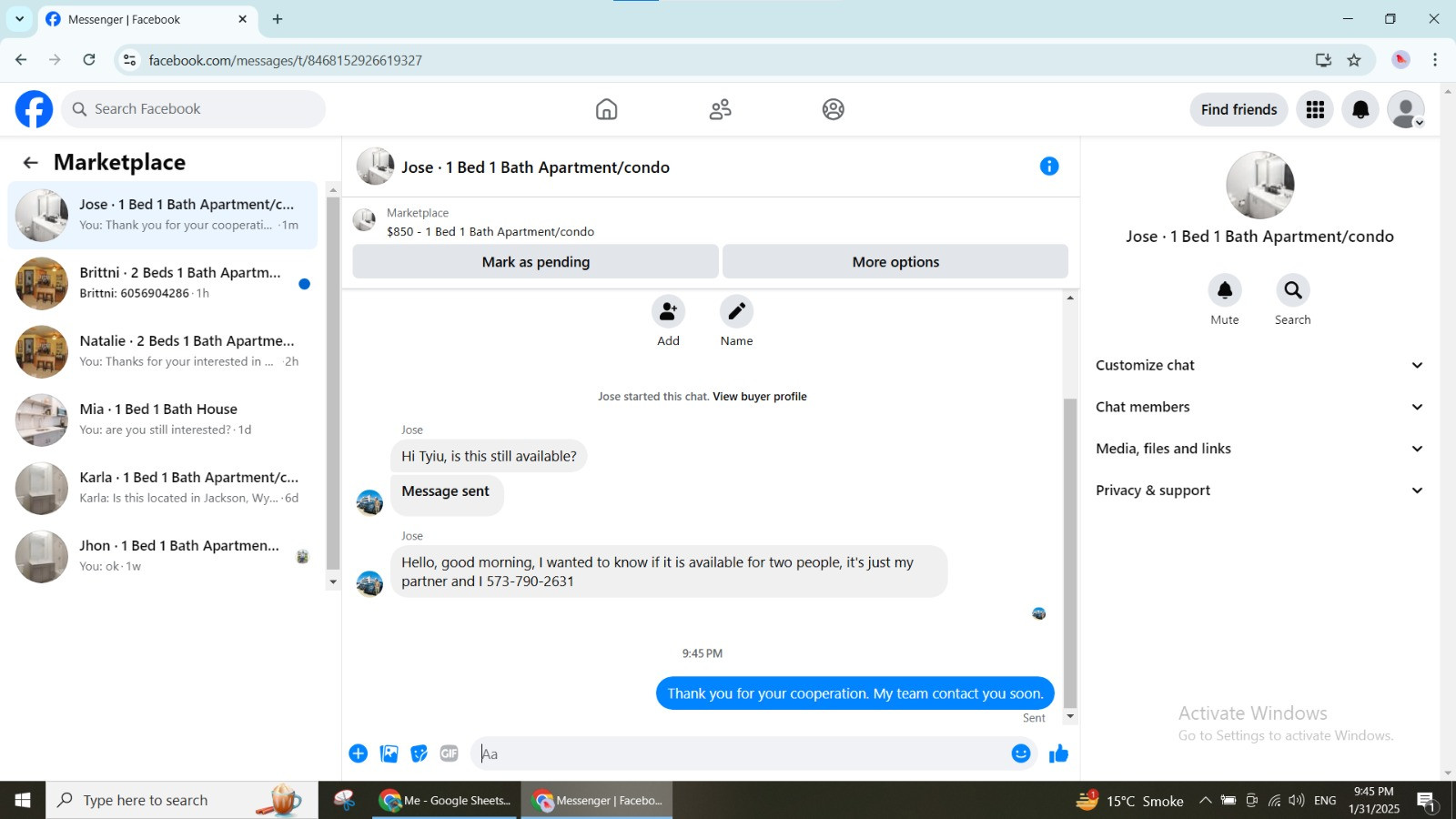Open Jhon 1 Bed 1 Bath conversation
Viewport: 1456px width, 819px height.
[x=163, y=556]
